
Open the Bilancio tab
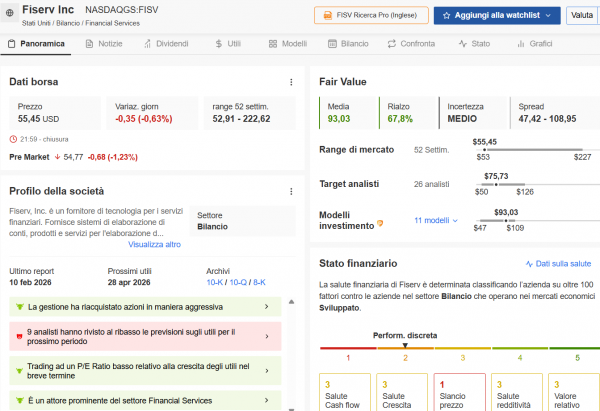pos(347,44)
